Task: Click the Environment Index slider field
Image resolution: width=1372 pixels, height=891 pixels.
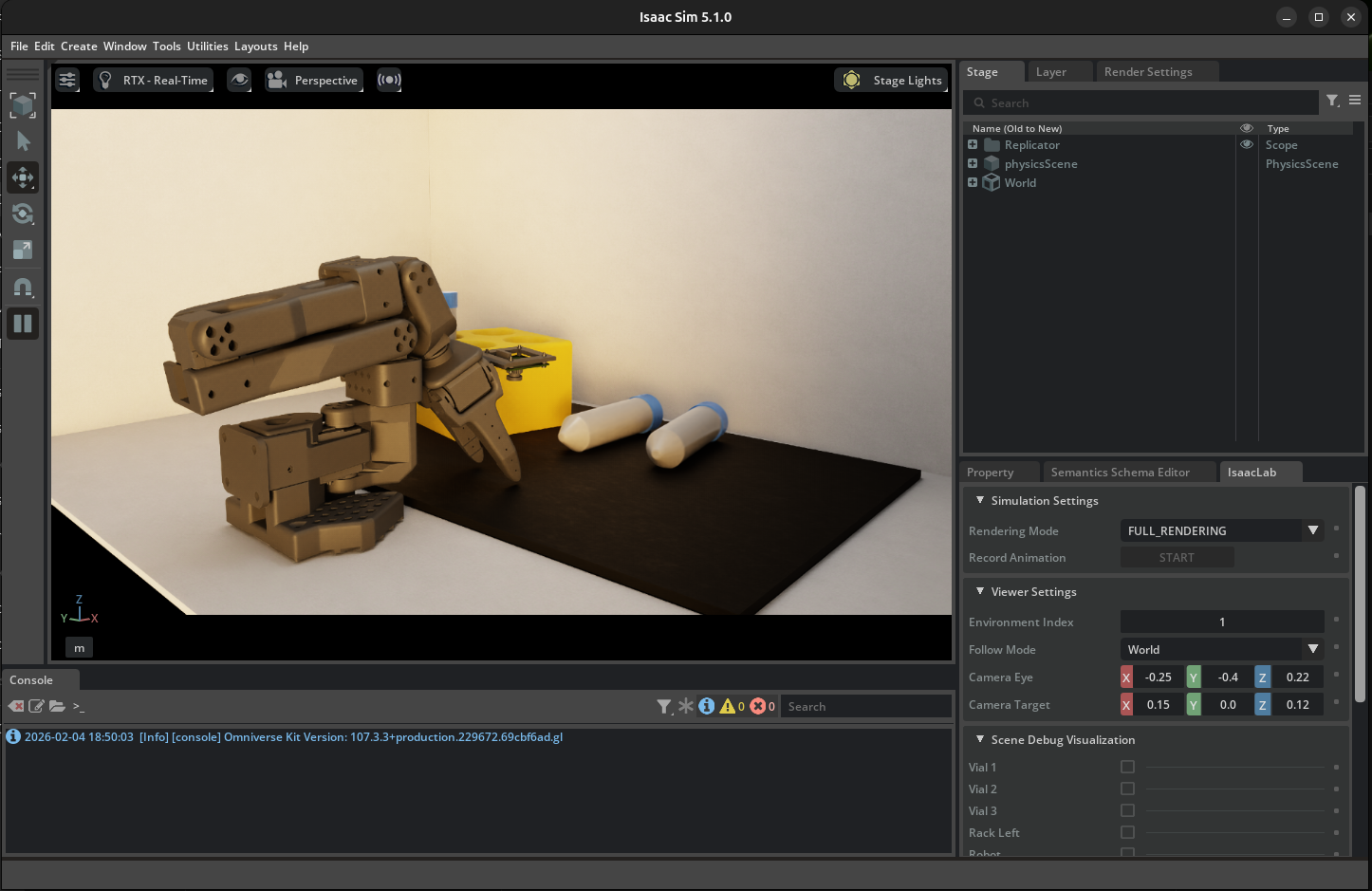Action: 1221,622
